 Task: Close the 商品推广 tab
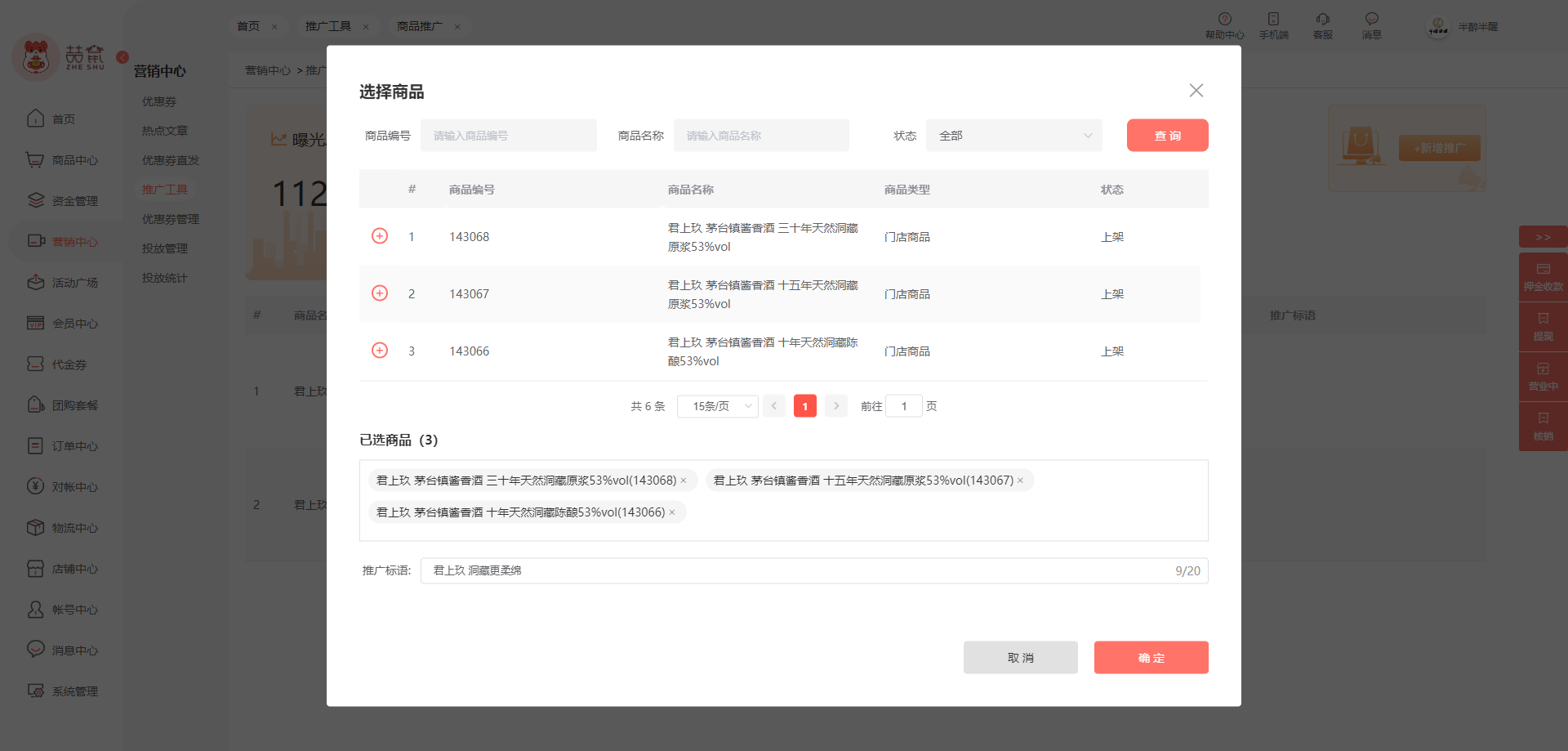[457, 27]
